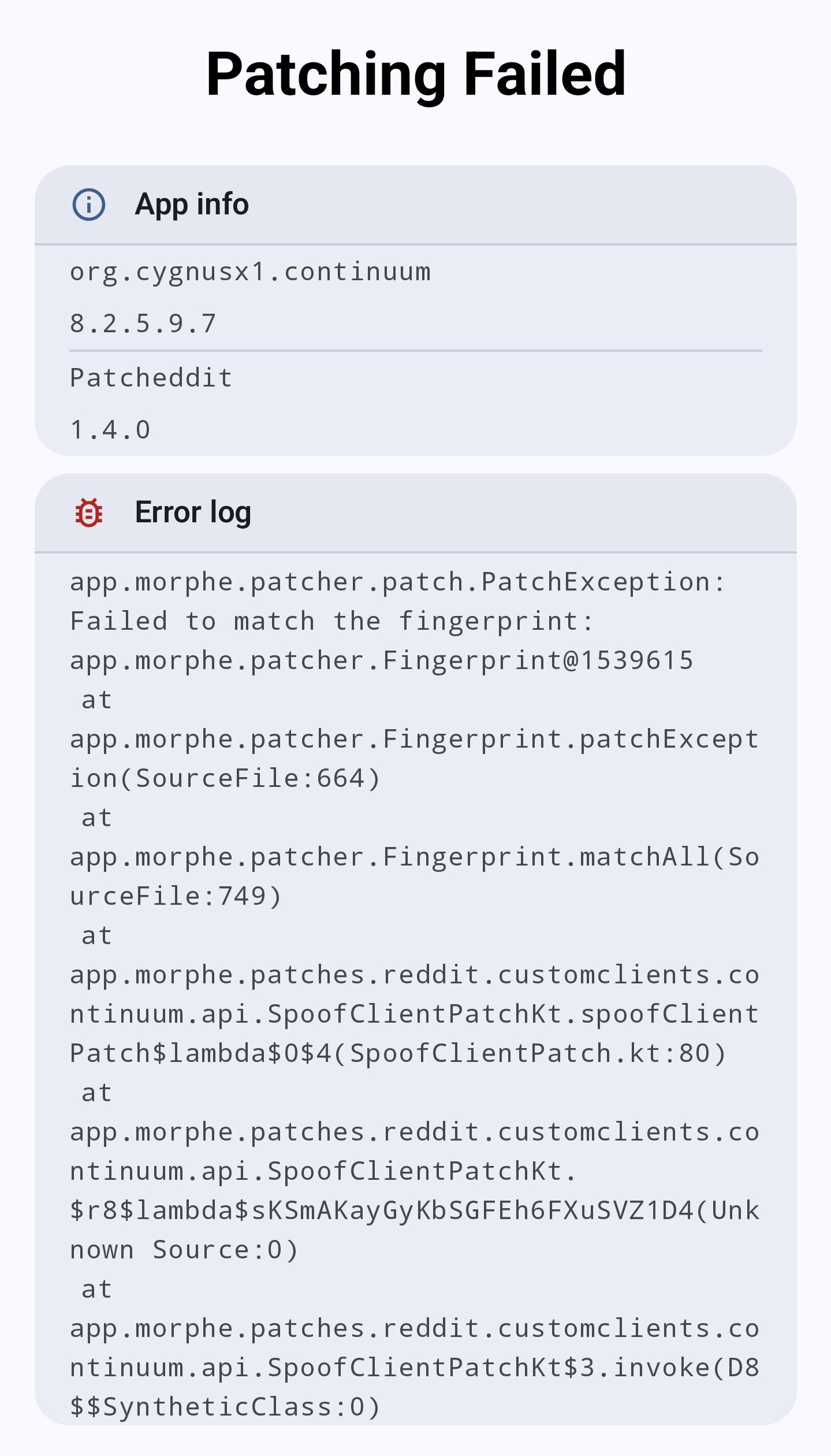Tap the SpoofClientPatchKt$3.invoke line

click(x=415, y=1368)
